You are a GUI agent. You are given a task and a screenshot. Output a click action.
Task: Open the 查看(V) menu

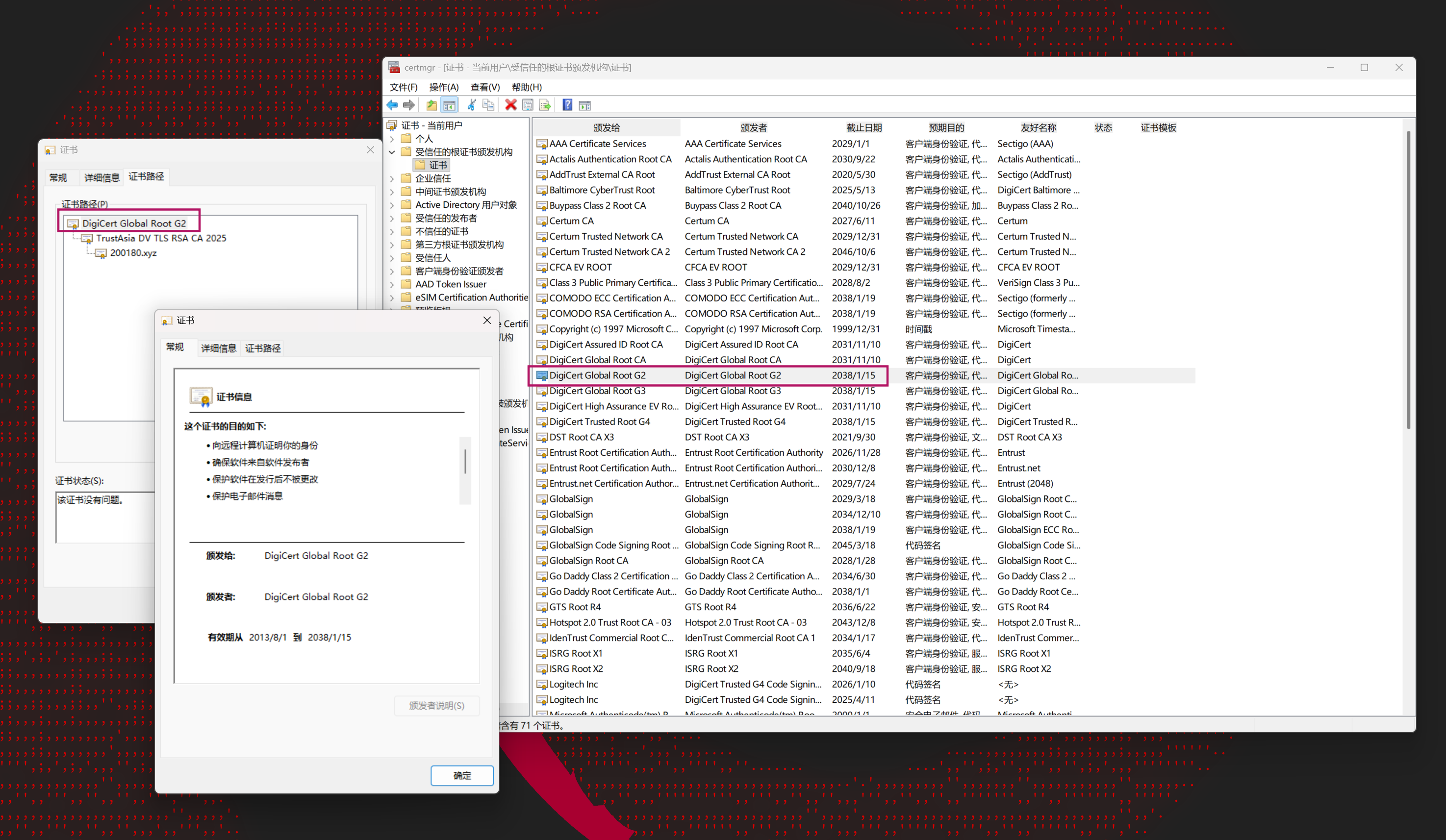(485, 87)
